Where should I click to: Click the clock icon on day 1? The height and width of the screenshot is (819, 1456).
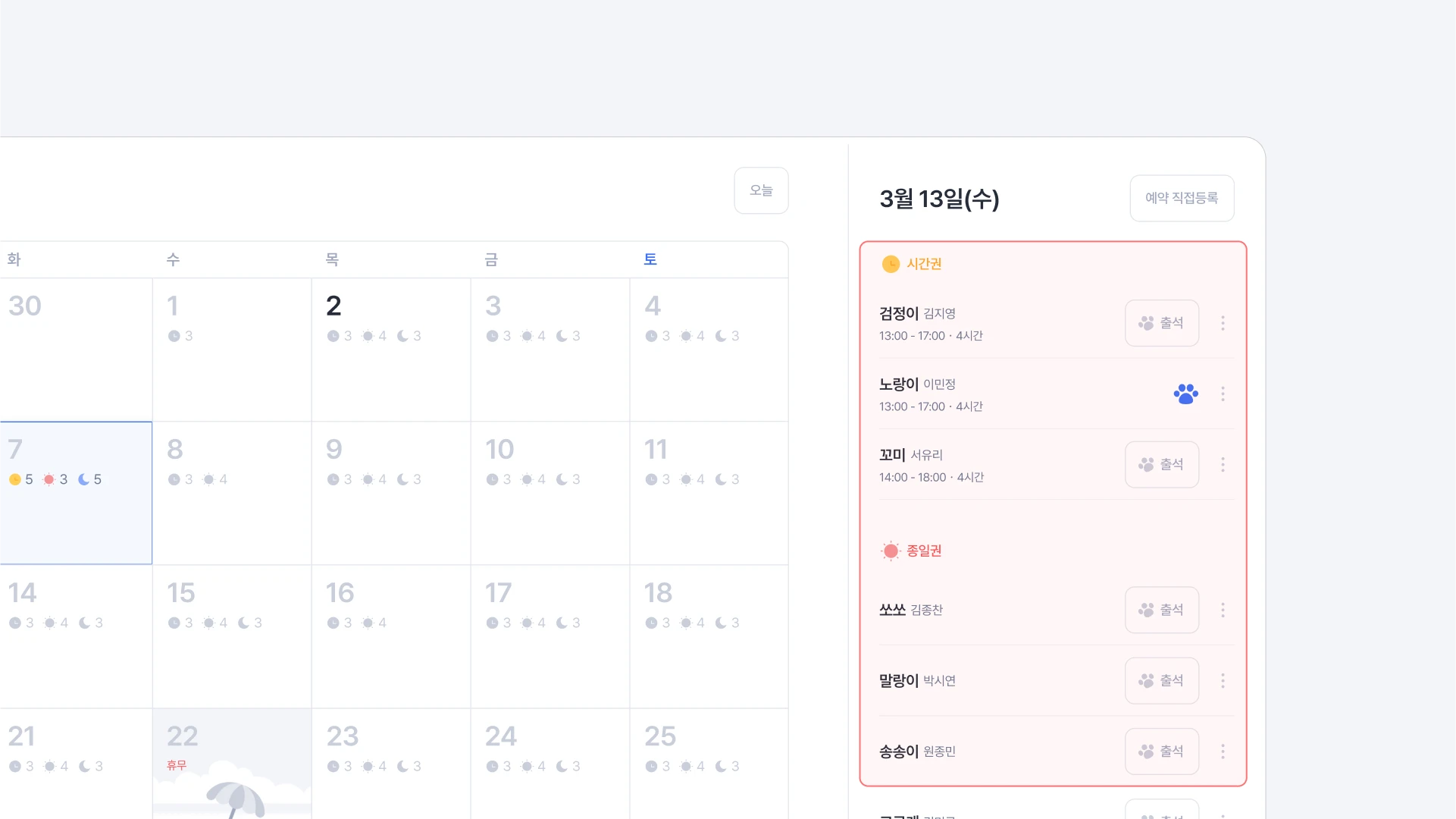(x=174, y=336)
